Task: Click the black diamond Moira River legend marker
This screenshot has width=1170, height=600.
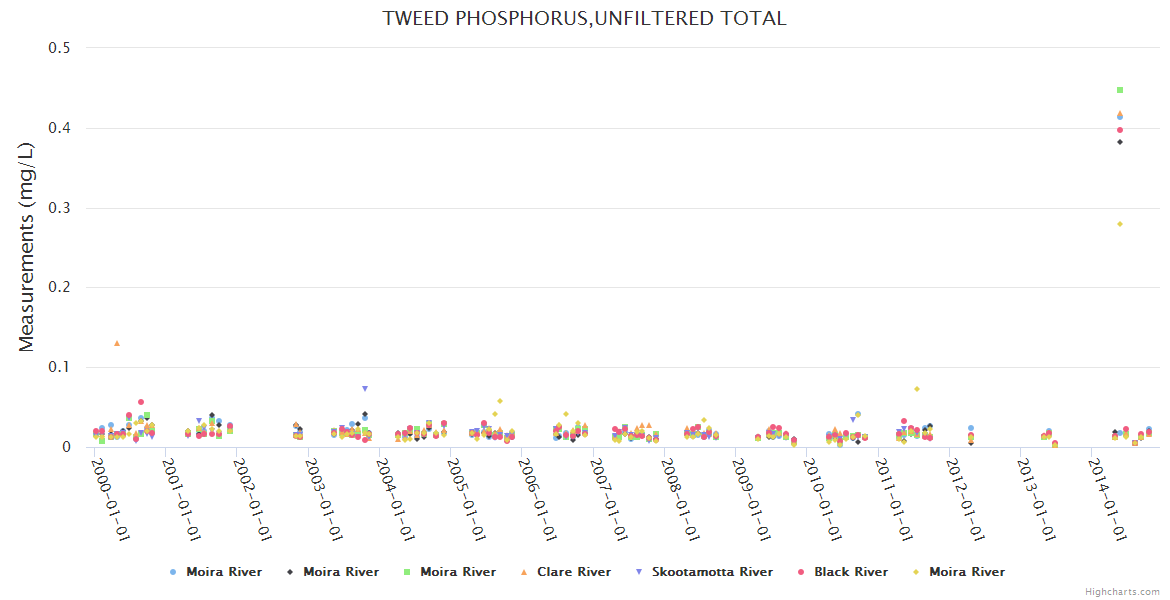Action: (x=290, y=572)
